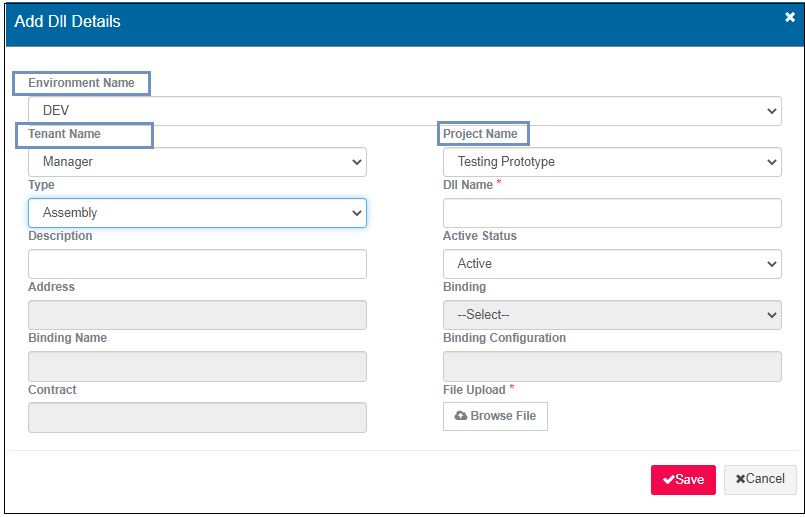This screenshot has width=805, height=517.
Task: Expand the Tenant Name dropdown showing Manager
Action: [x=197, y=161]
